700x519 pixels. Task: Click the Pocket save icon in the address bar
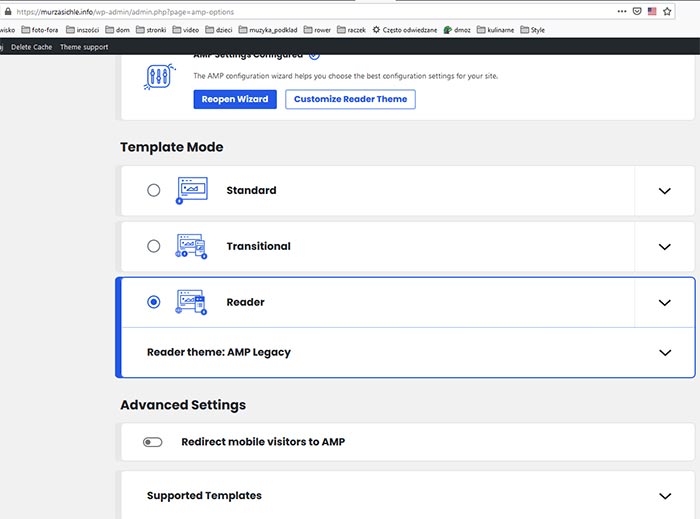pos(637,12)
